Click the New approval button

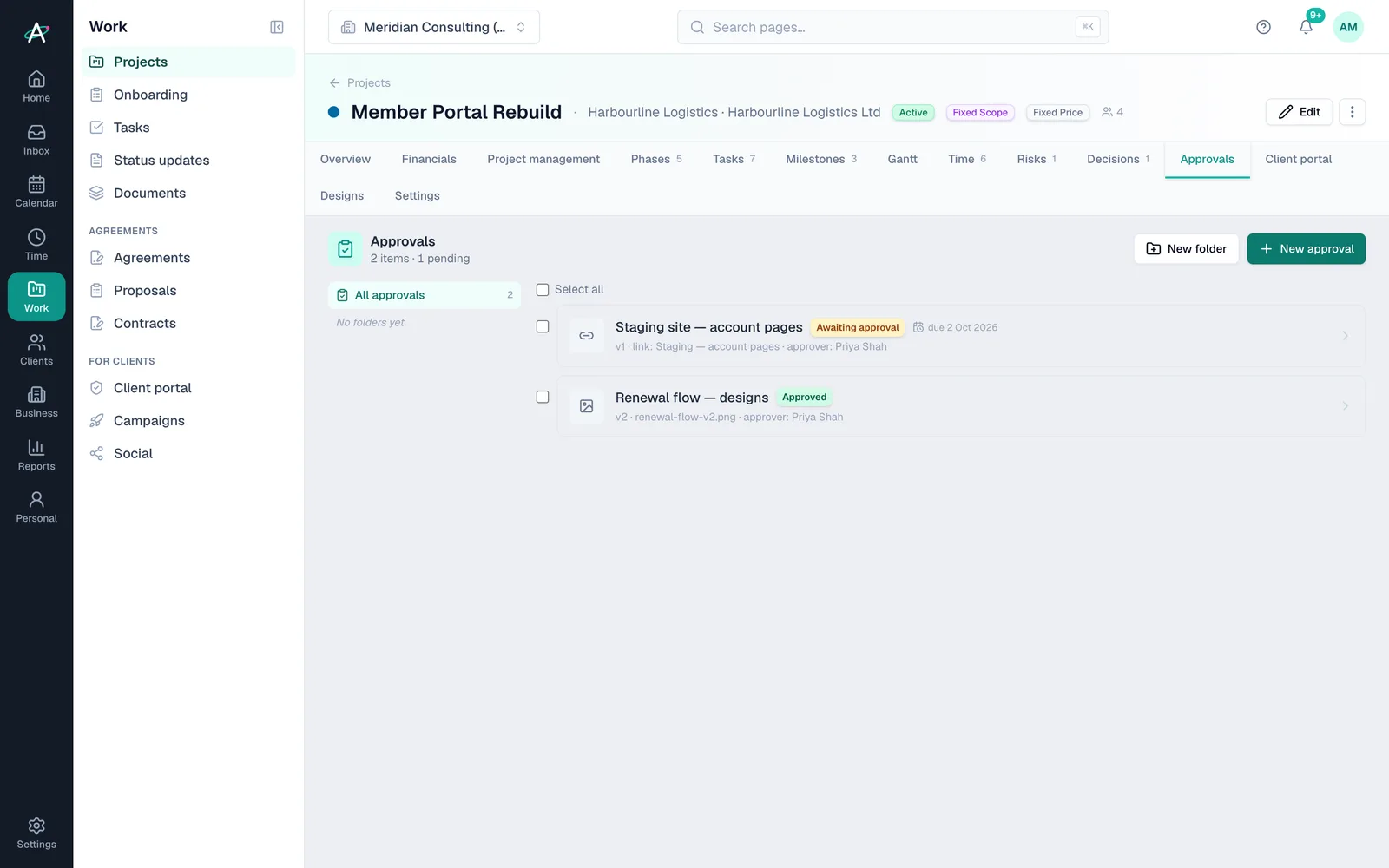click(x=1306, y=249)
